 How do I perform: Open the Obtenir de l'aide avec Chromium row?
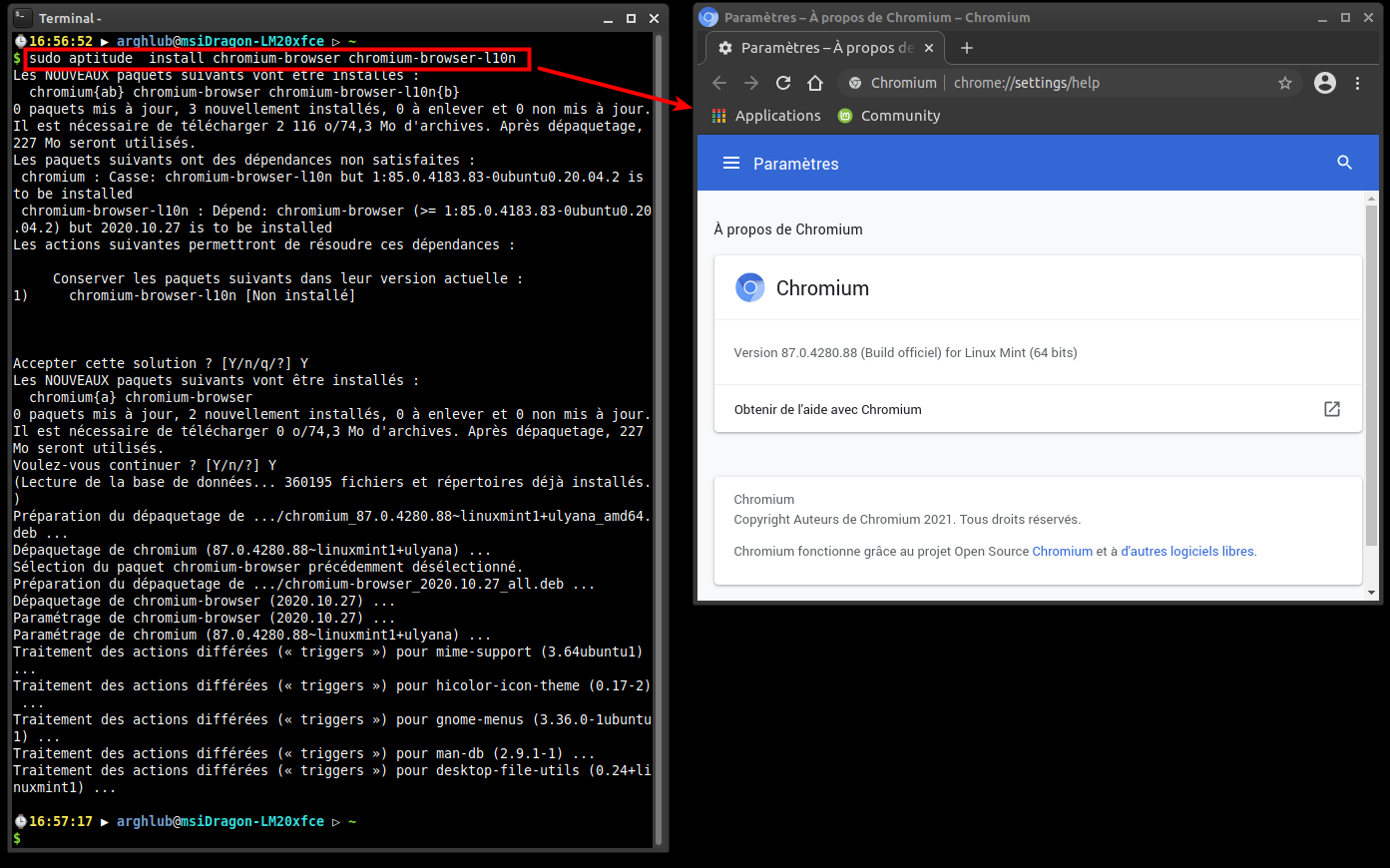pyautogui.click(x=1038, y=409)
